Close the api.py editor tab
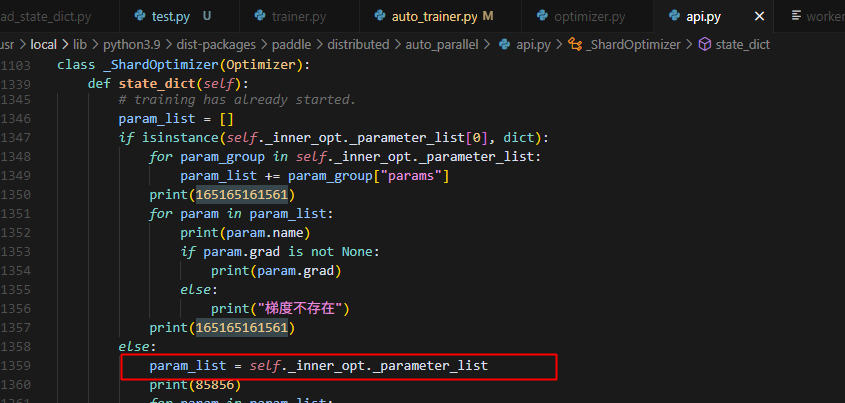Image resolution: width=845 pixels, height=403 pixels. (759, 16)
